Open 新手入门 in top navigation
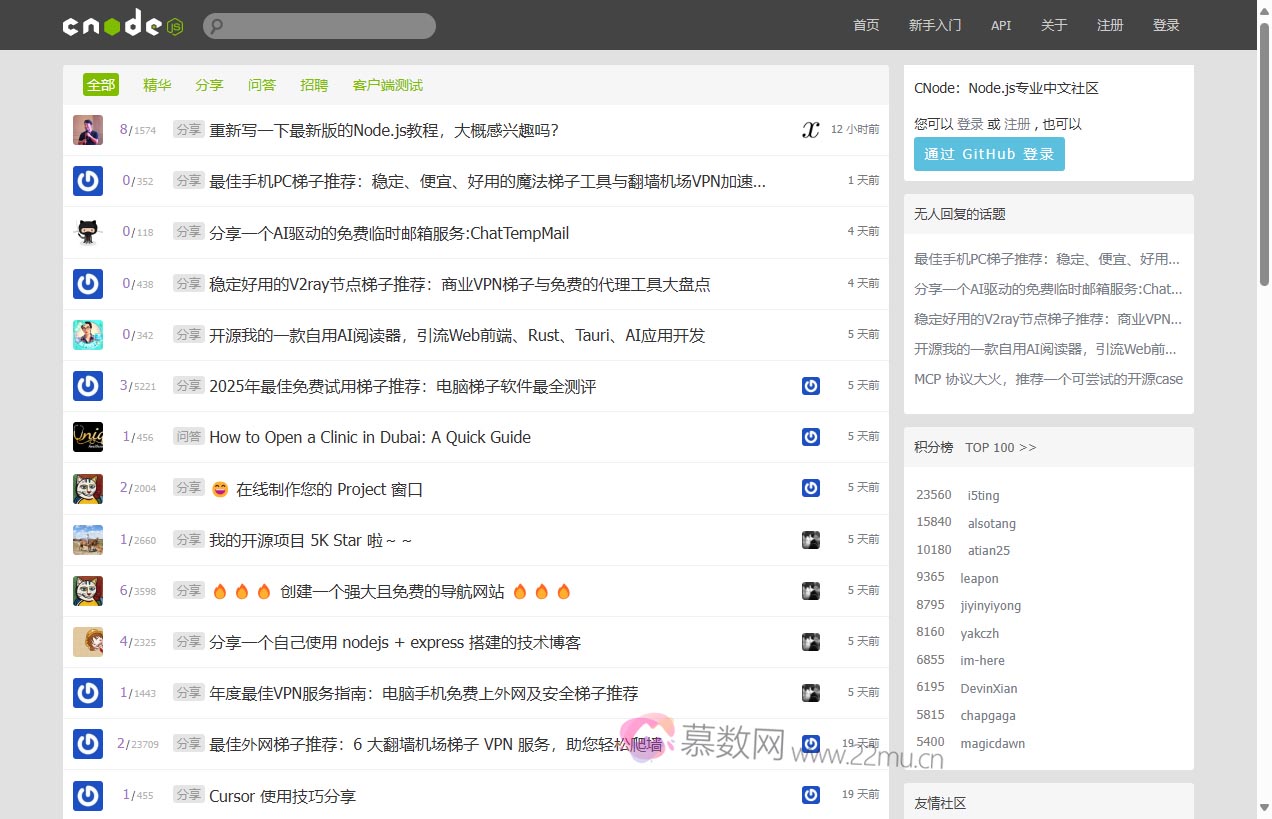The height and width of the screenshot is (819, 1272). (x=935, y=25)
